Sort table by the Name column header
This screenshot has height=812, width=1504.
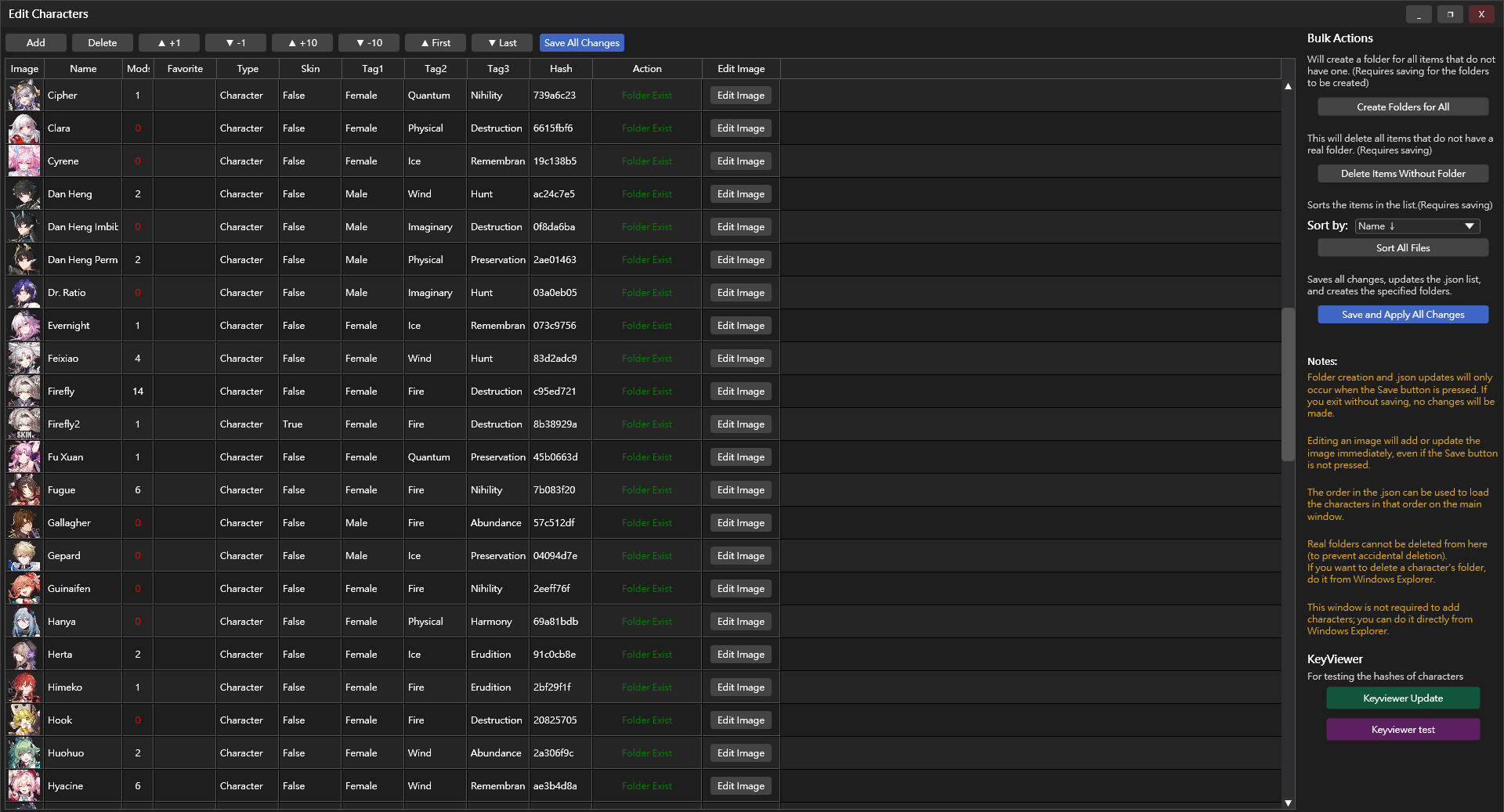click(x=83, y=69)
